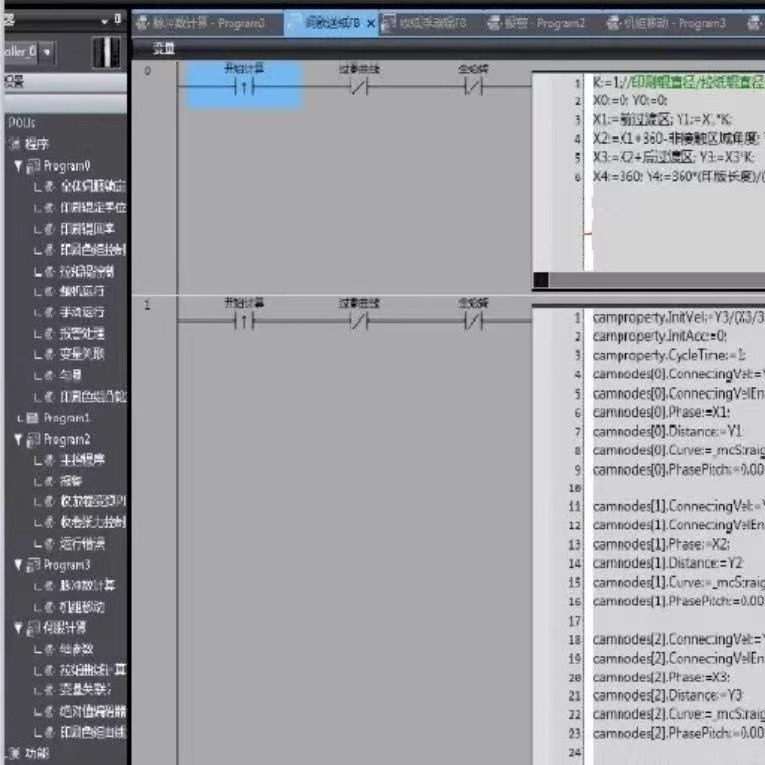Screen dimensions: 765x765
Task: Open the 变量 variables bar
Action: [164, 48]
